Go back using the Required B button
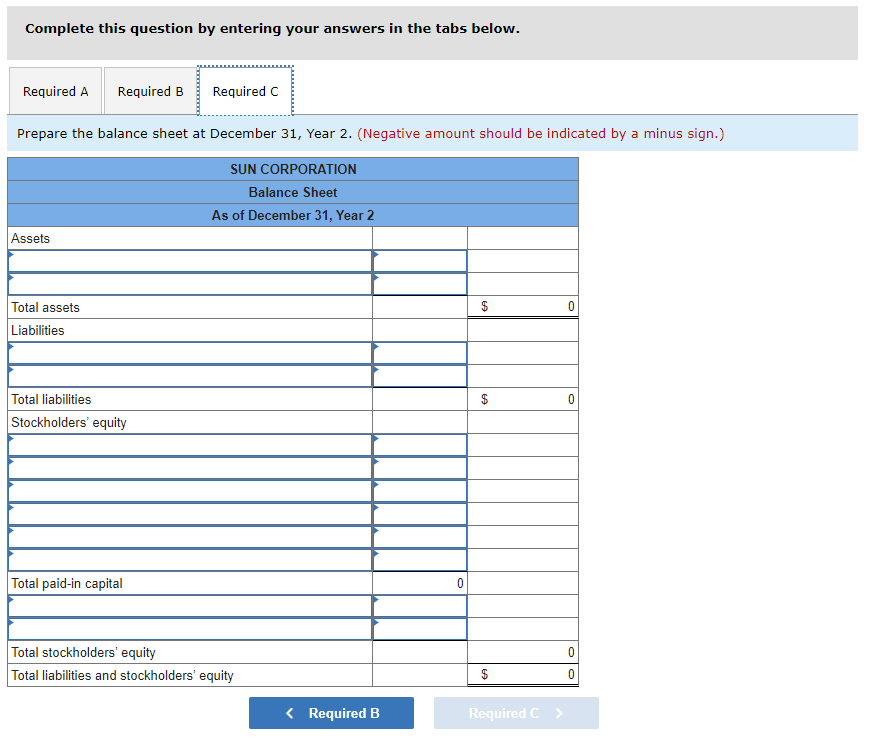 click(x=331, y=713)
